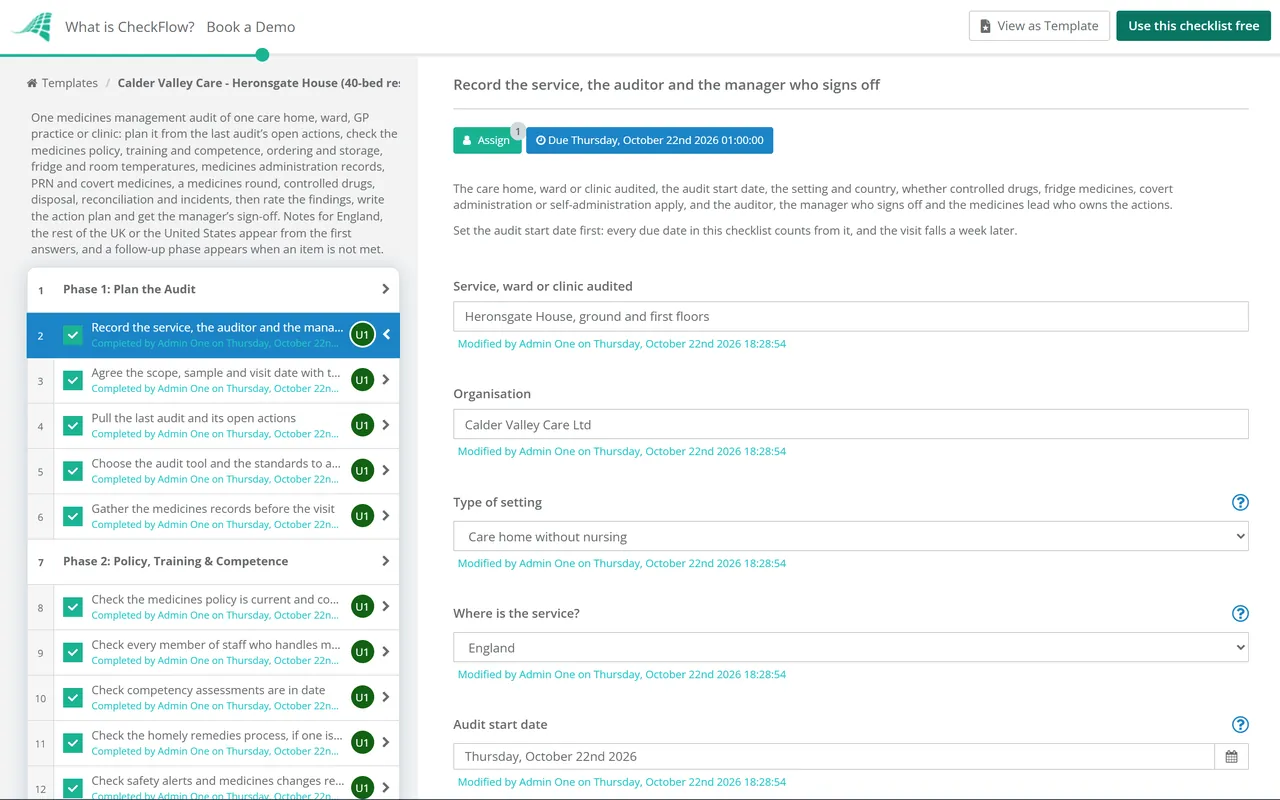Click the Due Thursday, October 22nd 2026 button

tap(650, 140)
